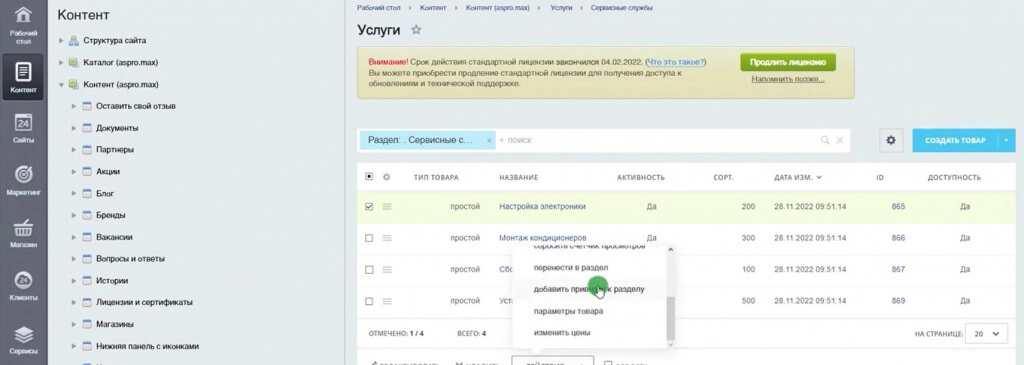This screenshot has height=365, width=1024.
Task: Click the Каталог (aspro.max) tree icon
Action: 74,63
